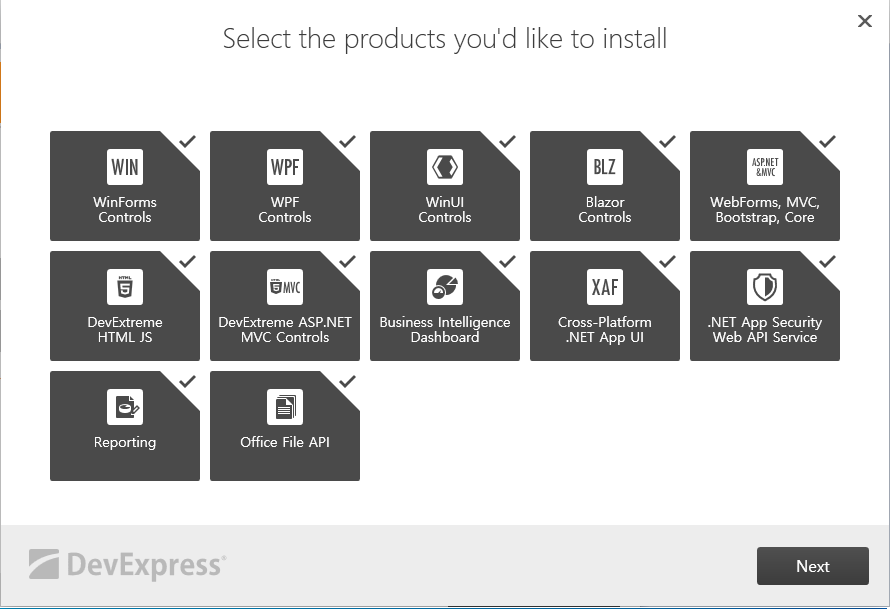
Task: Click the Reporting document icon
Action: 125,407
